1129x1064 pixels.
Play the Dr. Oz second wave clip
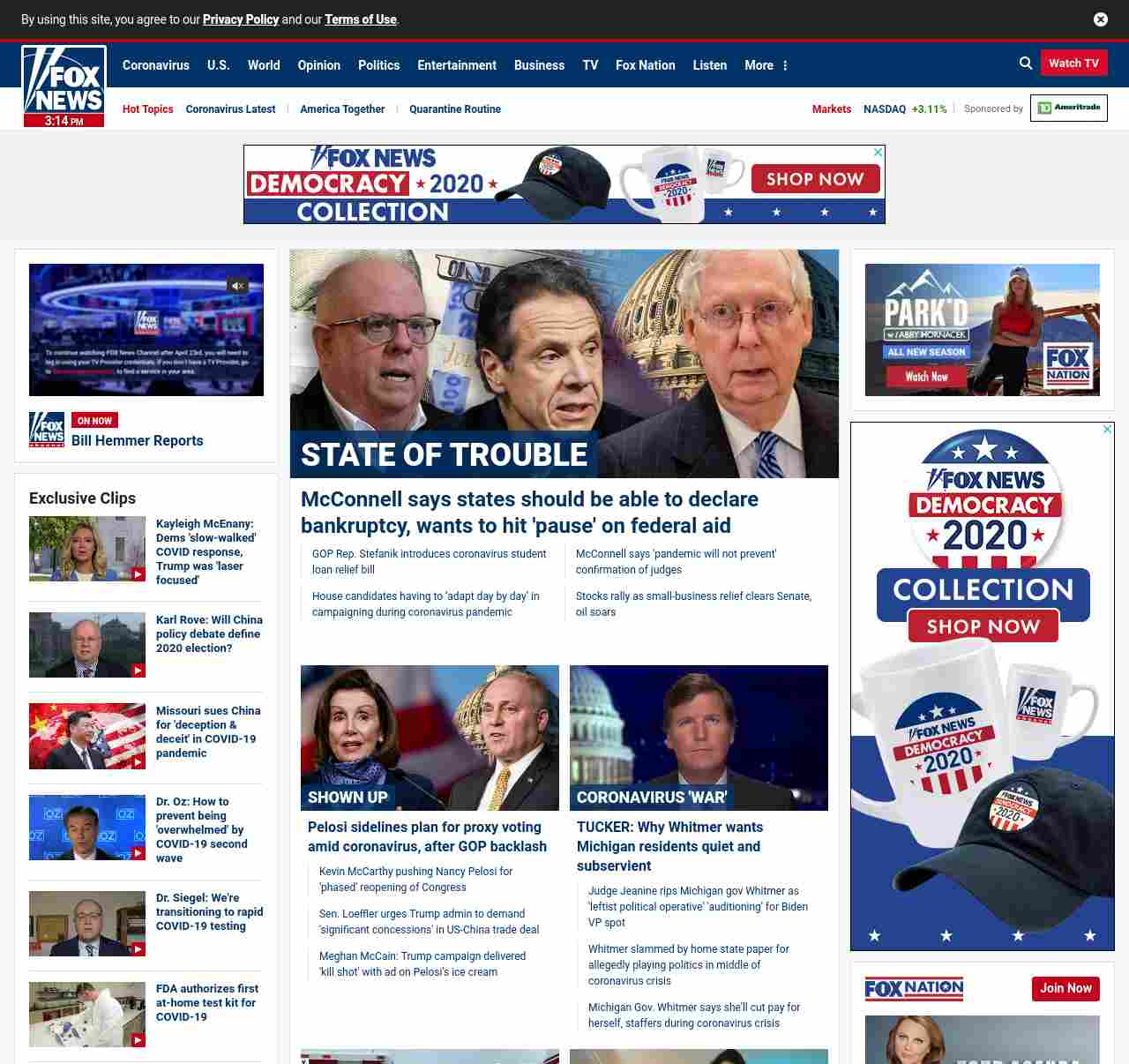87,828
